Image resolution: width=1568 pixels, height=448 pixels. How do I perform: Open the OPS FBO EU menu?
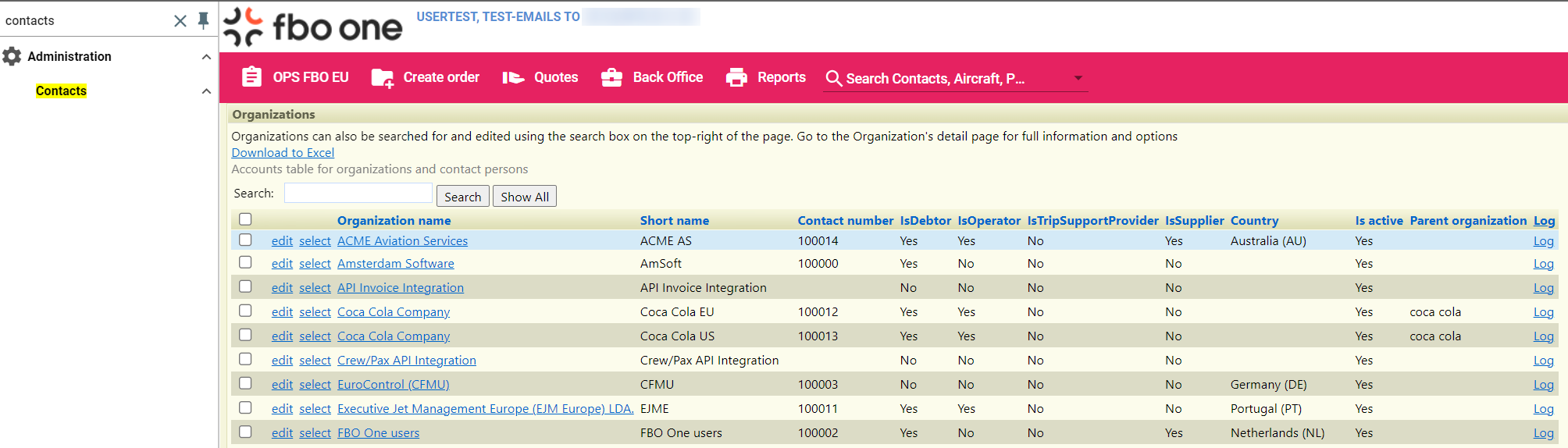click(295, 77)
